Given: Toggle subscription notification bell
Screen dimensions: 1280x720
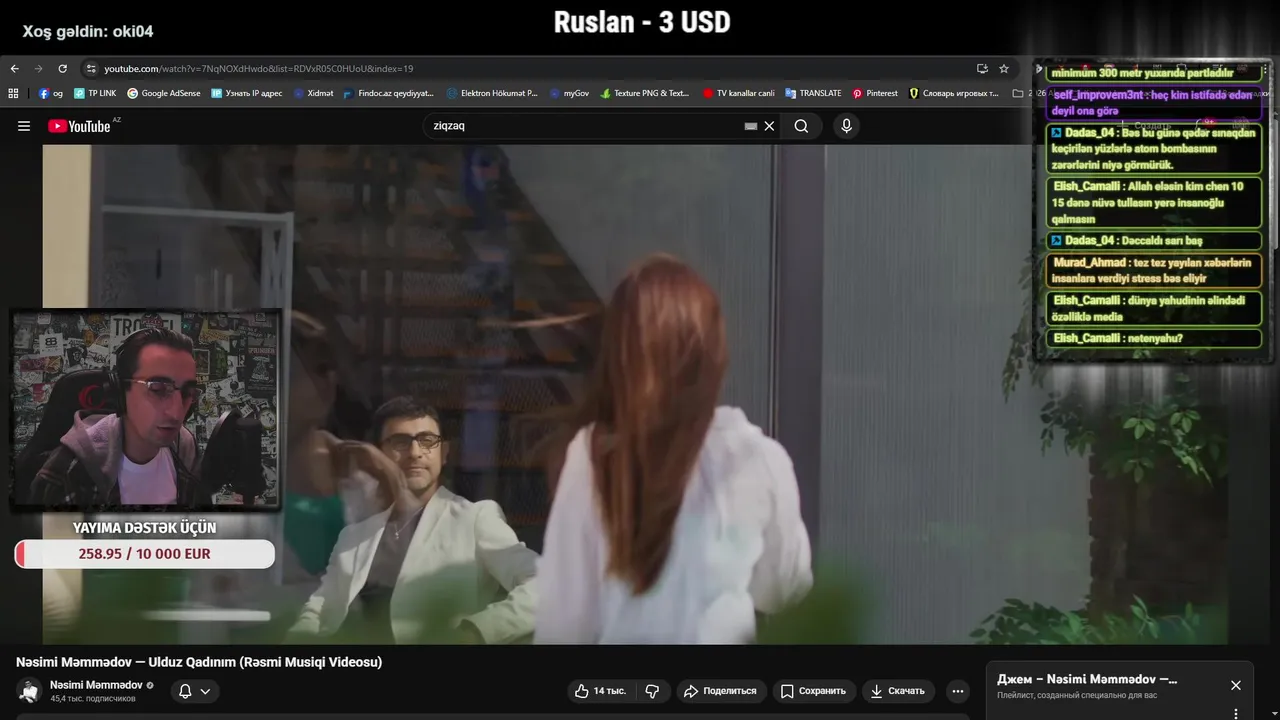Looking at the screenshot, I should point(185,691).
